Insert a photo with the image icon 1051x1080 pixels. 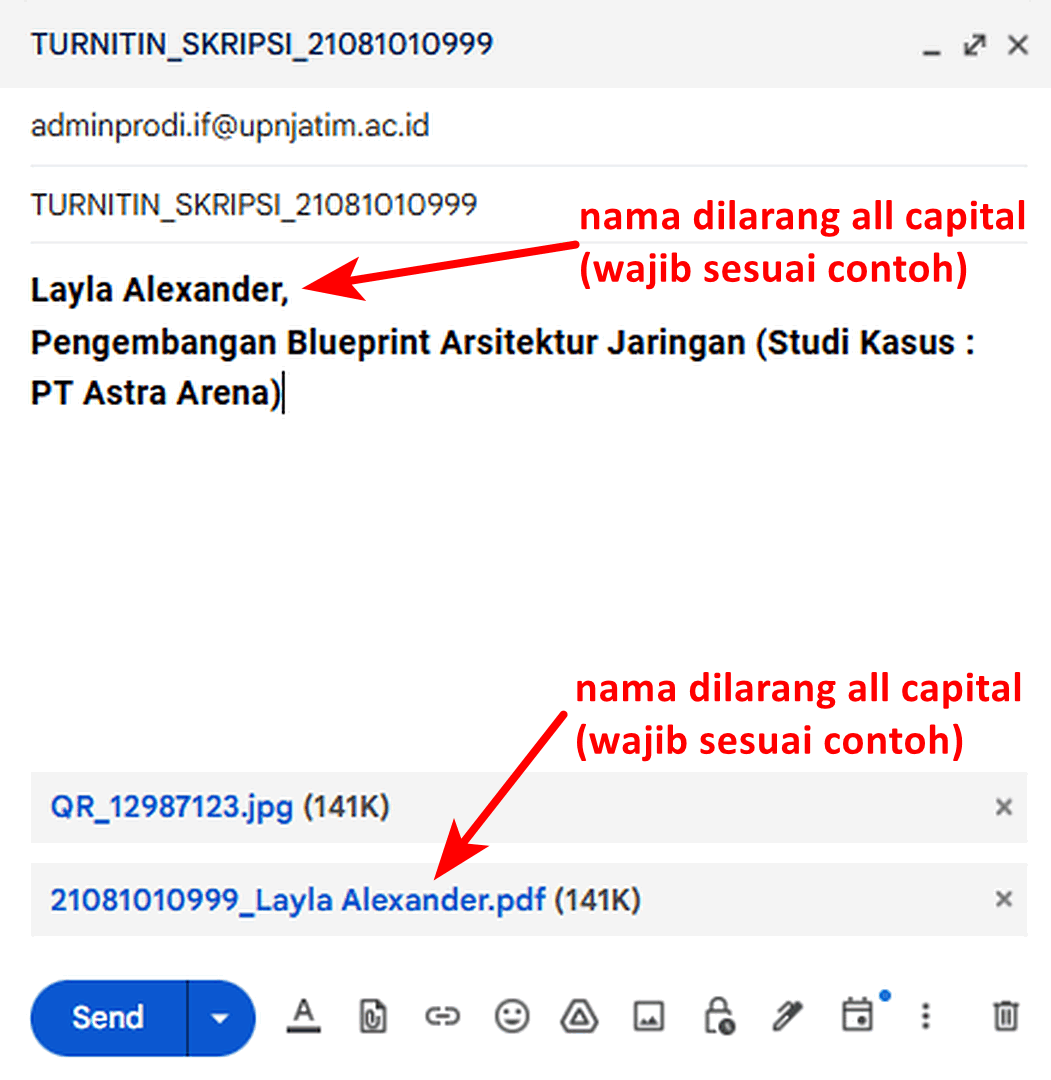coord(649,1017)
